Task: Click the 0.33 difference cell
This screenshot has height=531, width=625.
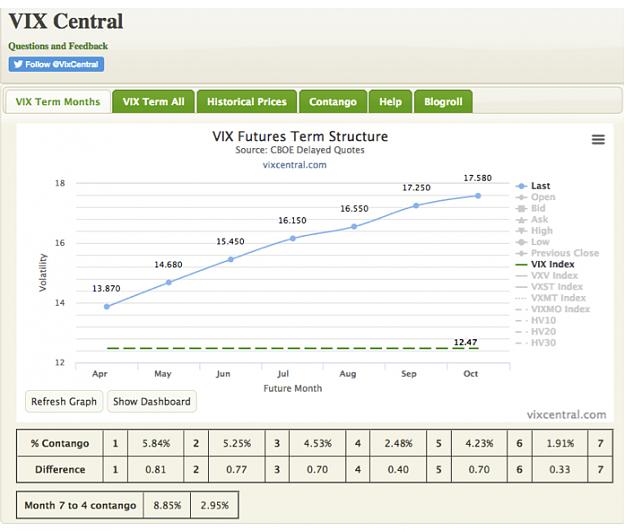Action: 560,470
